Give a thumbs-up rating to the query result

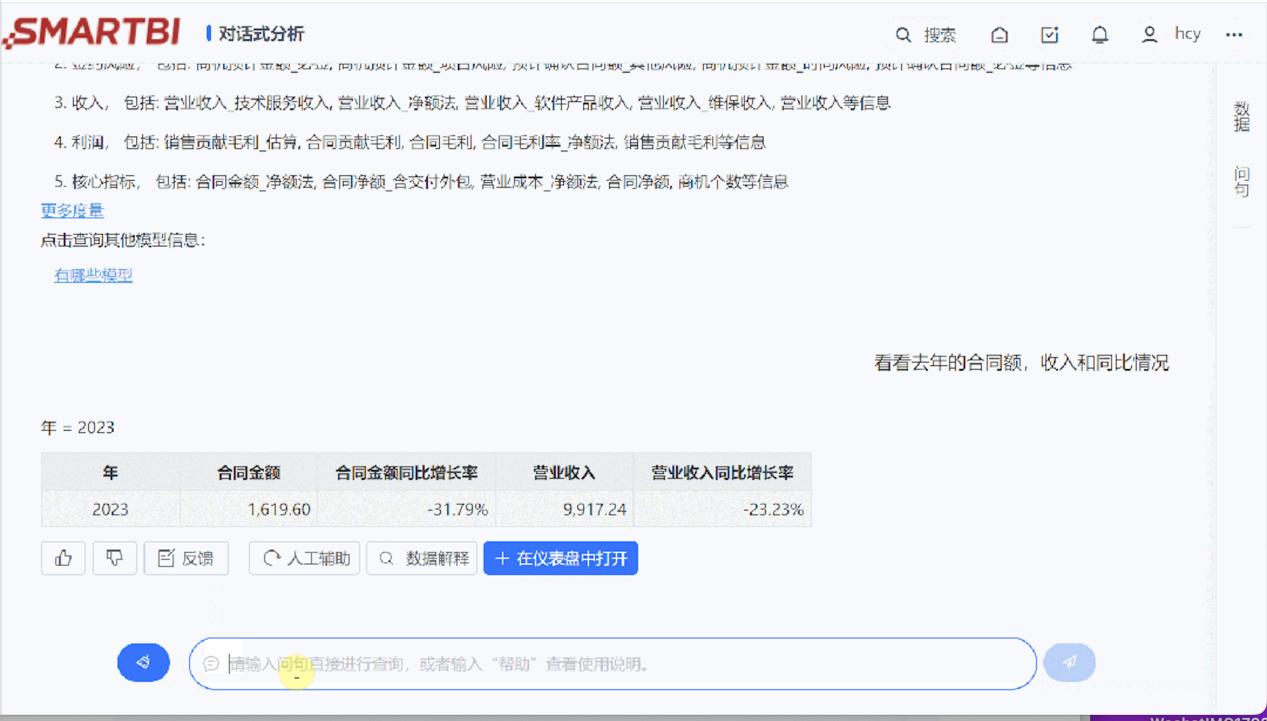[x=63, y=558]
